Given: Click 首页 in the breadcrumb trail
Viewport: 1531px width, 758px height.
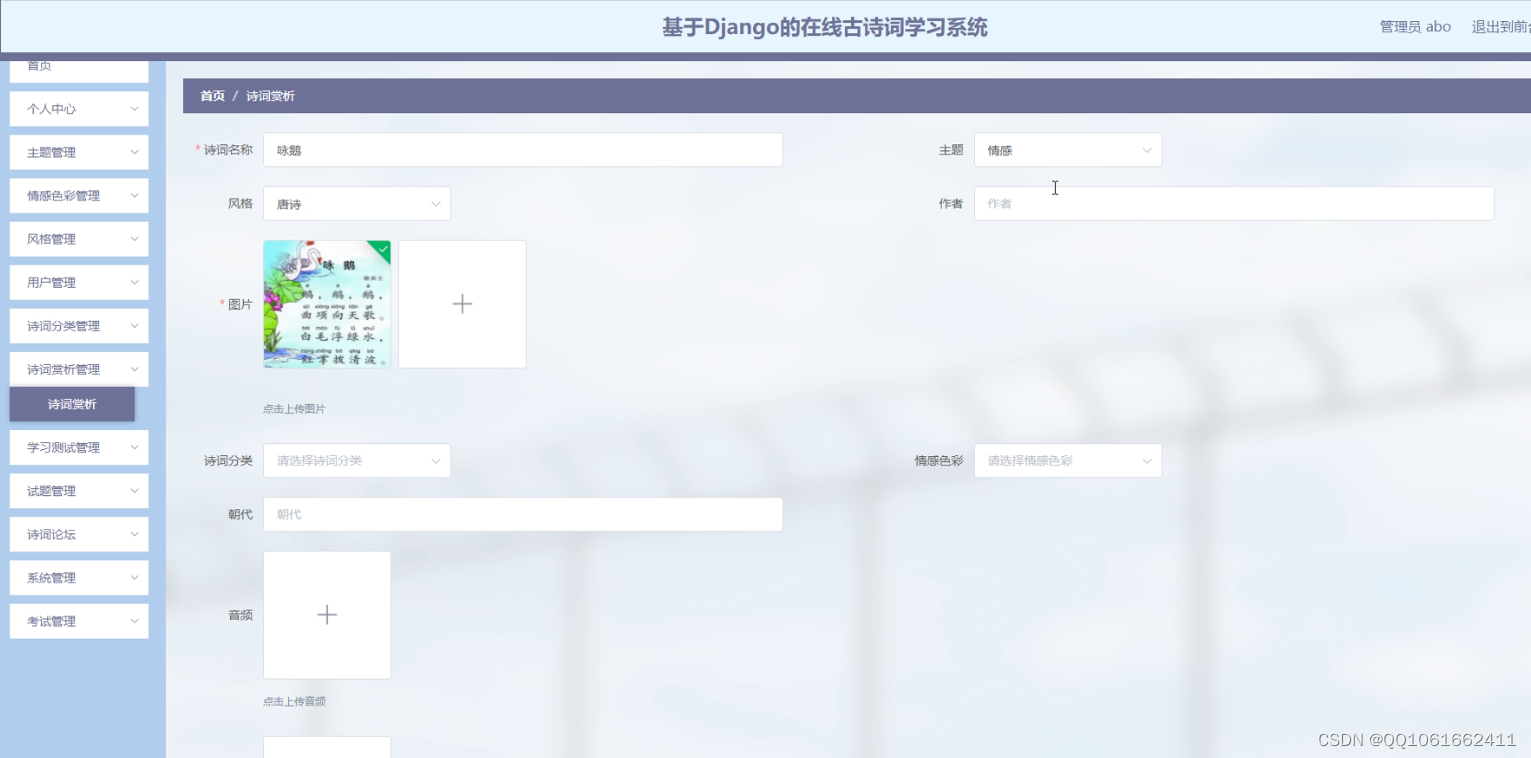Looking at the screenshot, I should 211,95.
